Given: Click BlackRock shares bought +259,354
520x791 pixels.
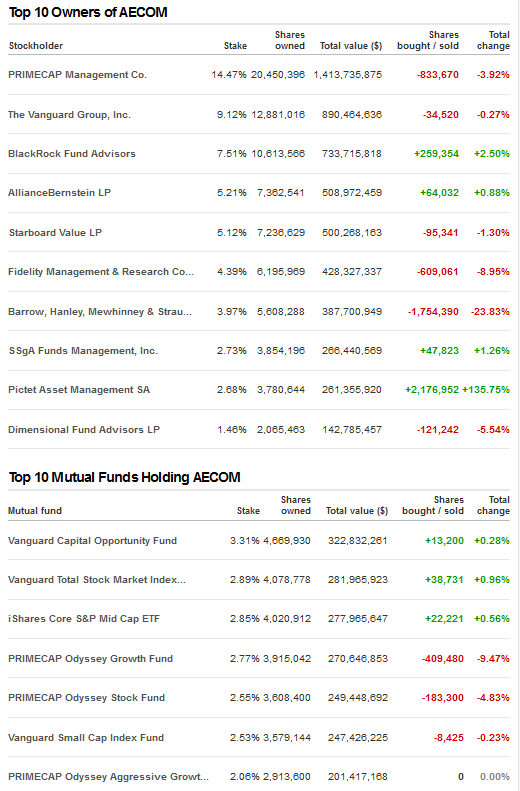Looking at the screenshot, I should click(437, 154).
